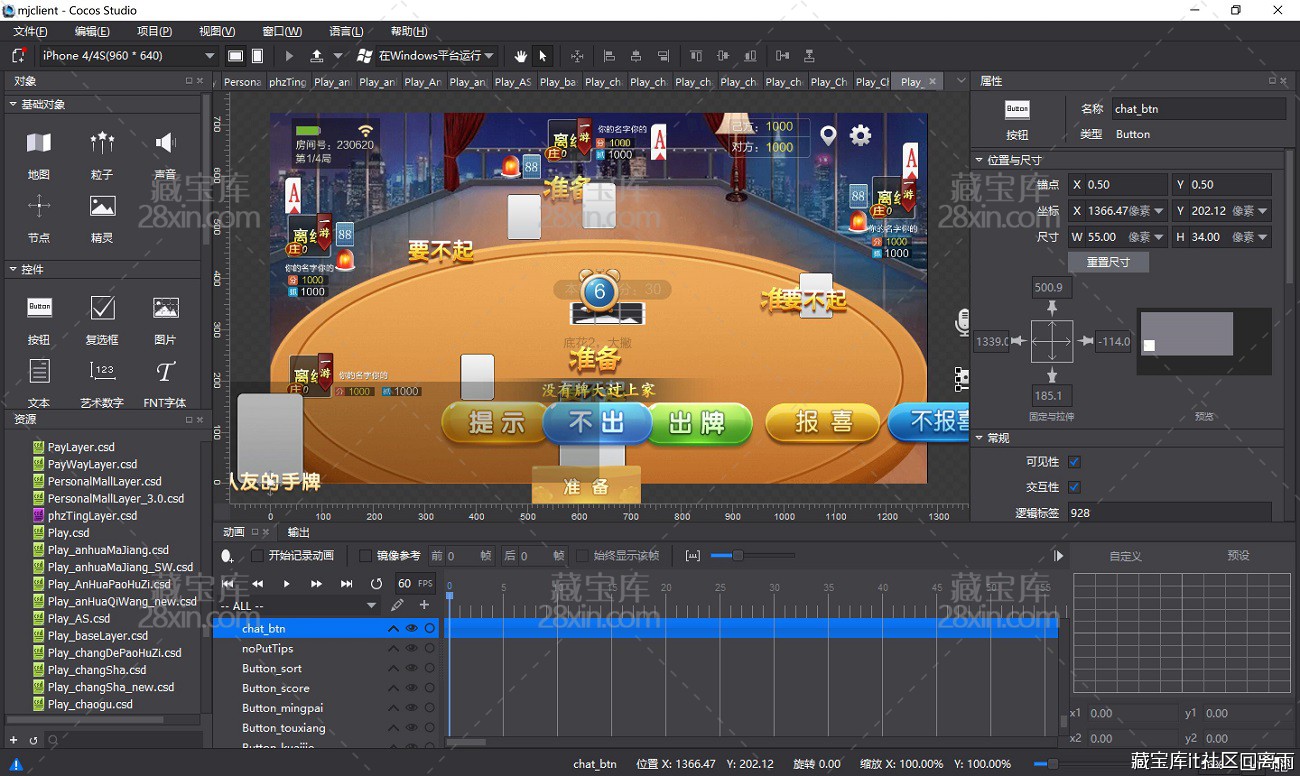
Task: Open Play_changSha.csd in resources list
Action: [96, 670]
